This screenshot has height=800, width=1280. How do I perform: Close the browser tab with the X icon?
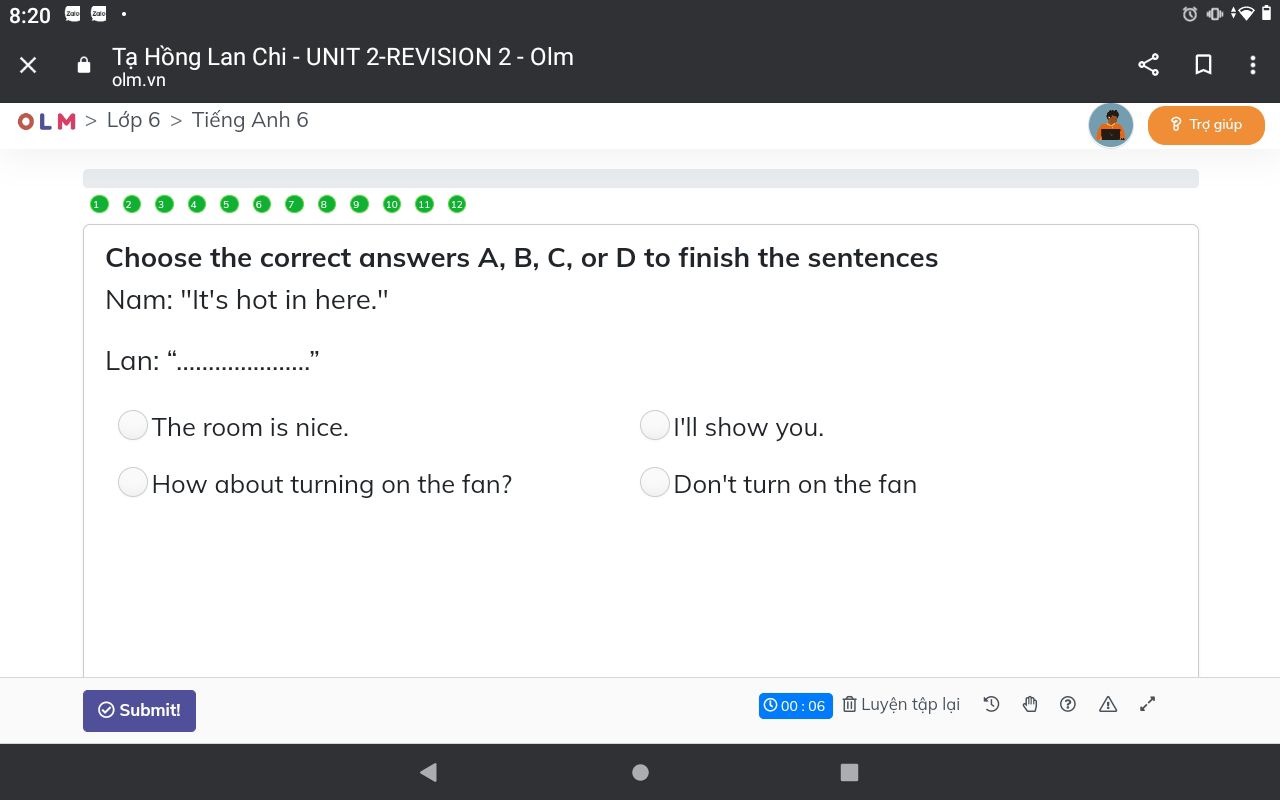point(28,65)
